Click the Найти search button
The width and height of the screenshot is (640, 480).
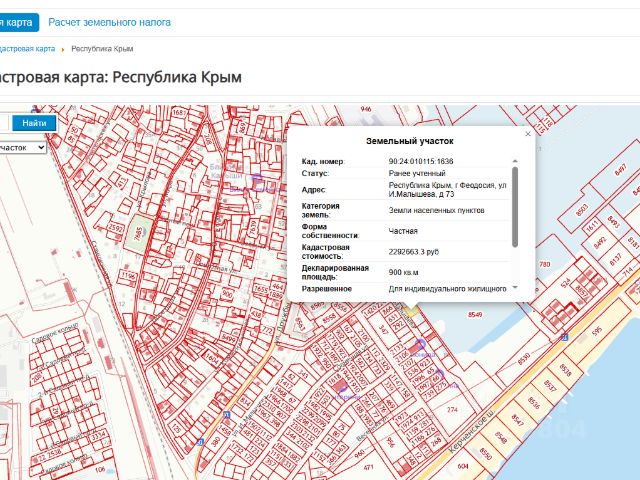click(34, 123)
